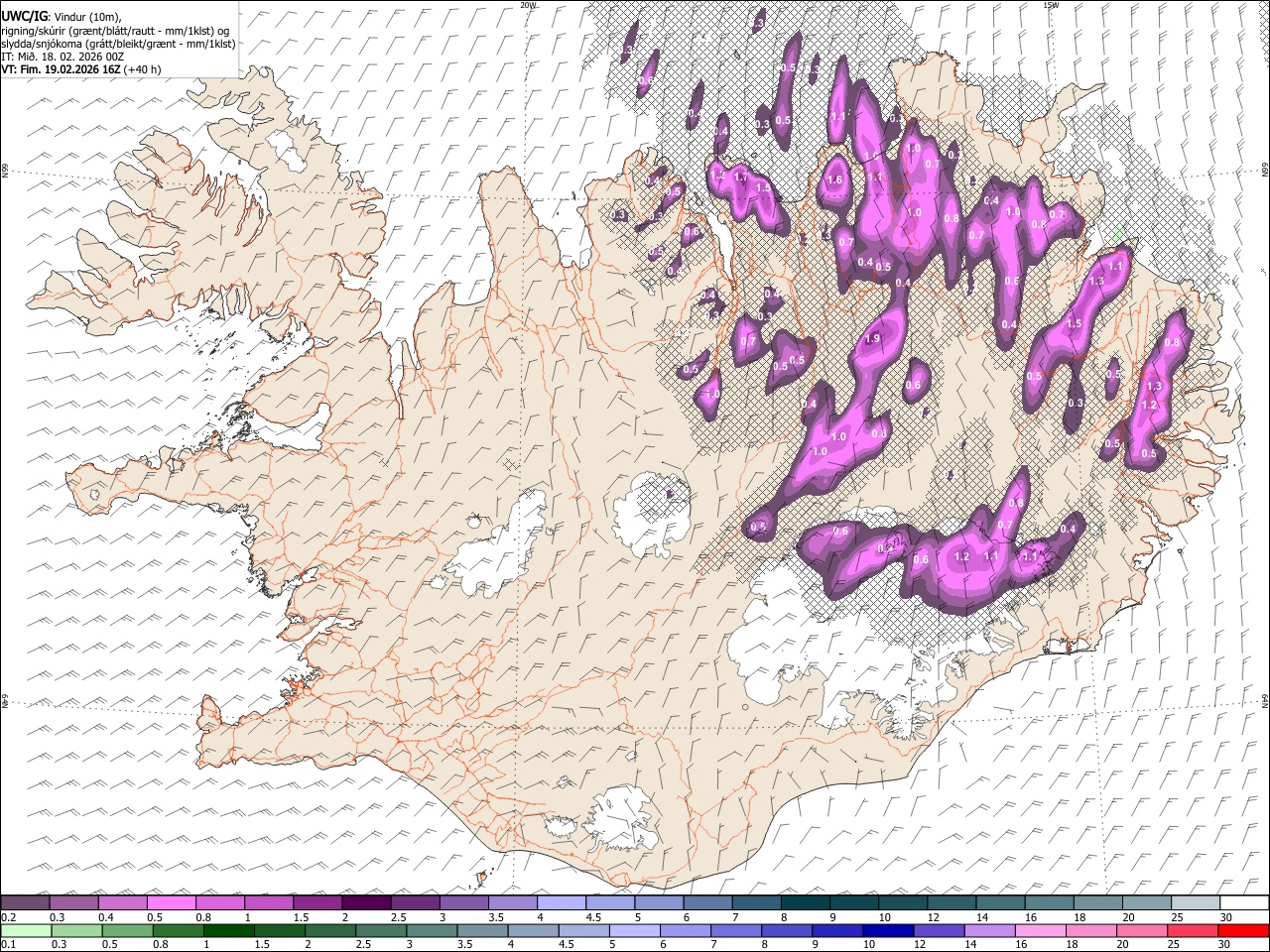This screenshot has width=1270, height=952.
Task: Click the dark mauve snow swatch at 0.2
Action: coord(25,903)
